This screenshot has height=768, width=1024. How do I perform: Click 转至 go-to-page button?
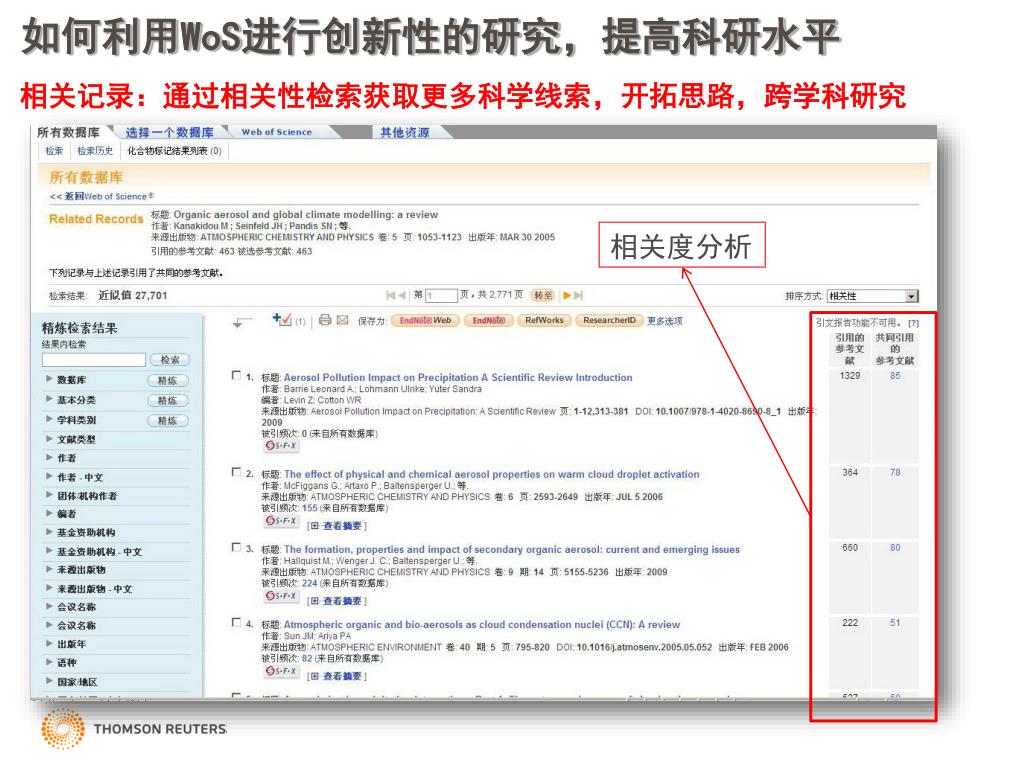pos(543,295)
